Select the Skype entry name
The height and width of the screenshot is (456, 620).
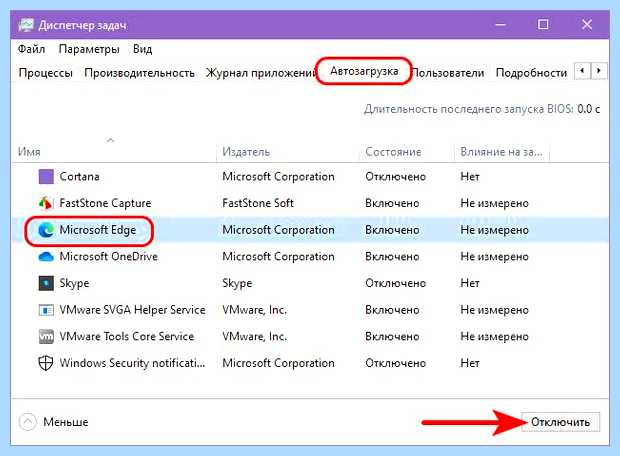(74, 283)
